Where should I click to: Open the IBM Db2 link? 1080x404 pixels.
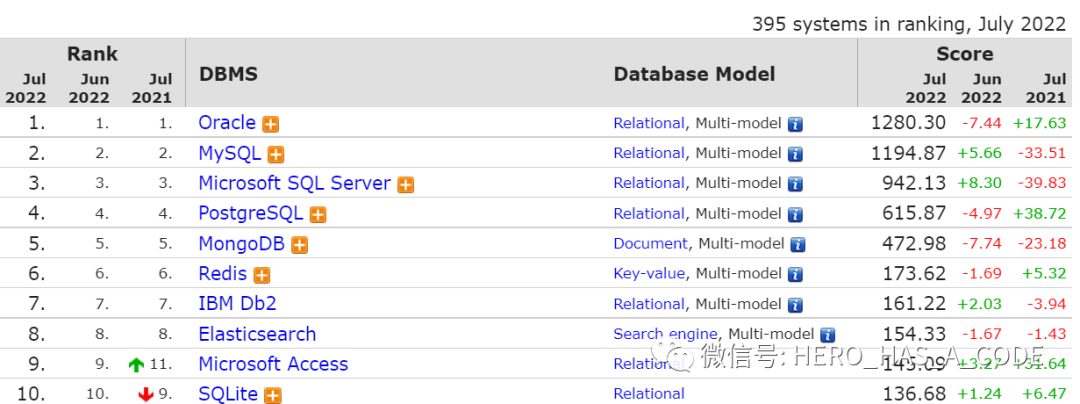[x=237, y=304]
